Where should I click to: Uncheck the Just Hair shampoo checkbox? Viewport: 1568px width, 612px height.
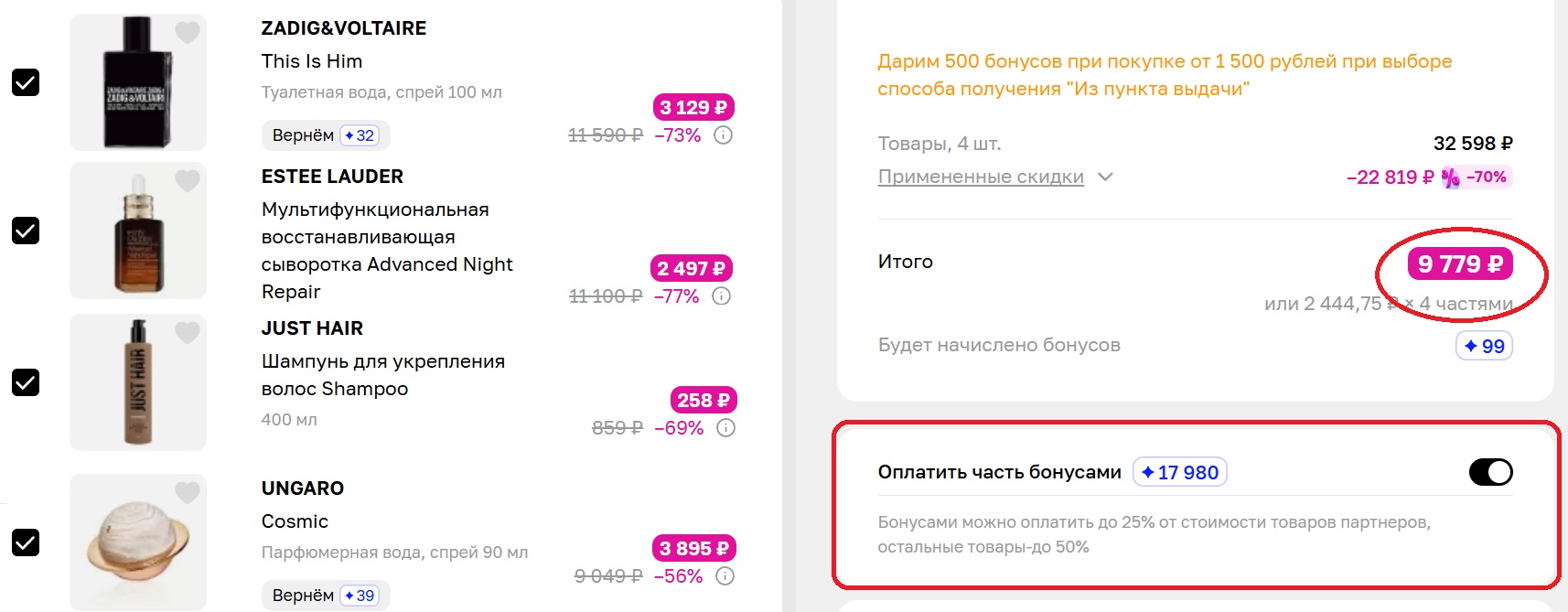point(26,382)
